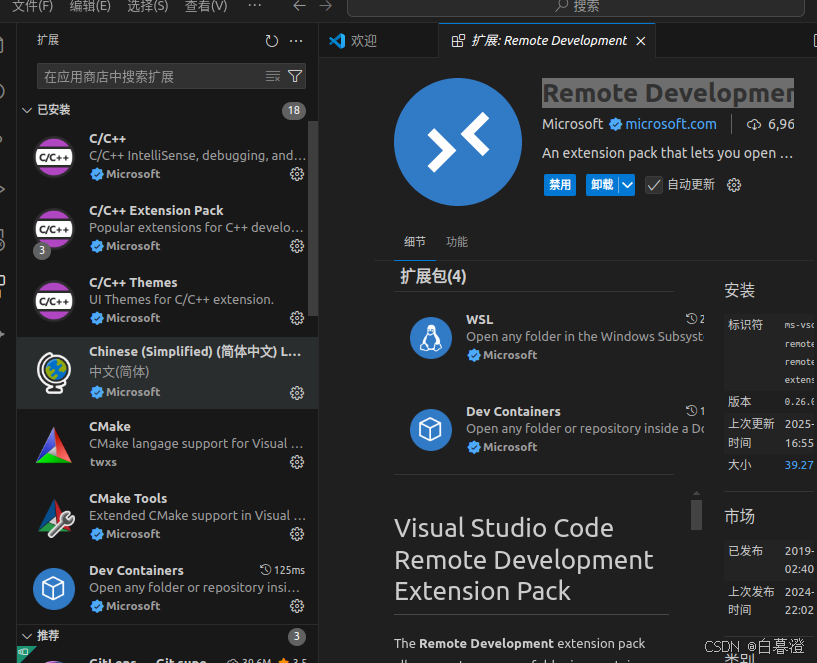Open the 39.27 size link
This screenshot has height=663, width=817.
click(x=799, y=465)
